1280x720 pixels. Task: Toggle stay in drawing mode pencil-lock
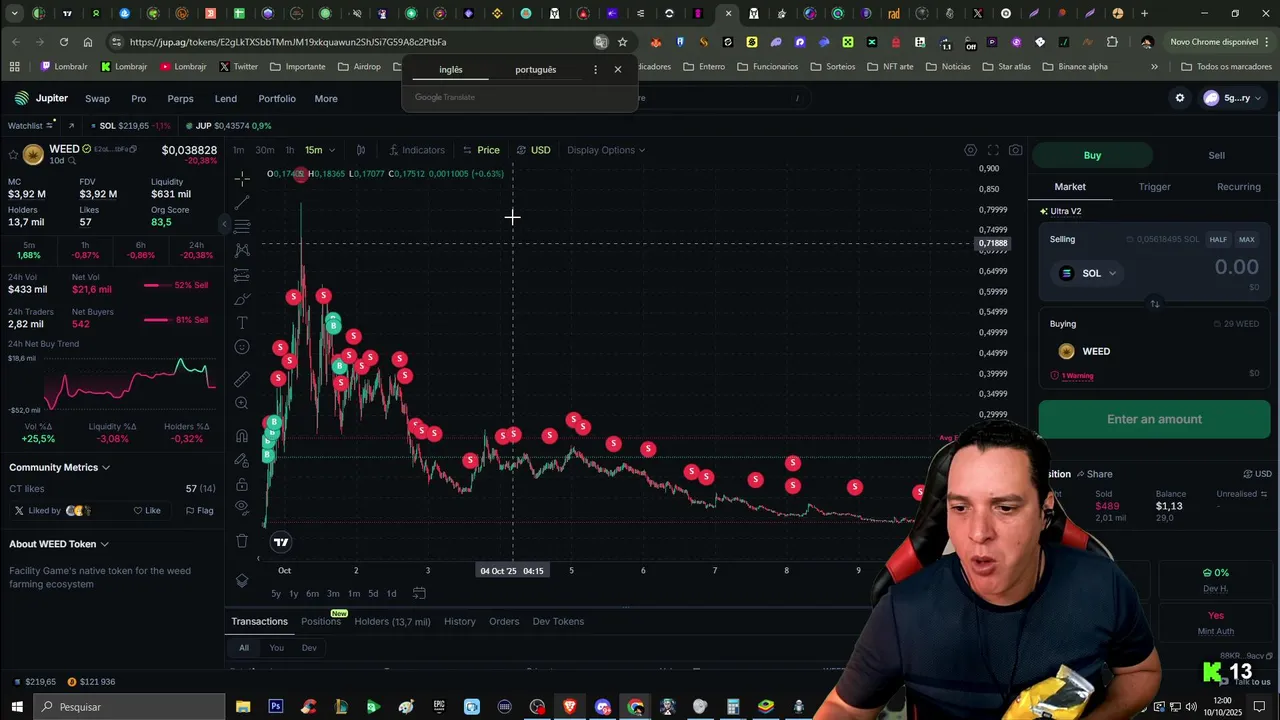pyautogui.click(x=242, y=460)
